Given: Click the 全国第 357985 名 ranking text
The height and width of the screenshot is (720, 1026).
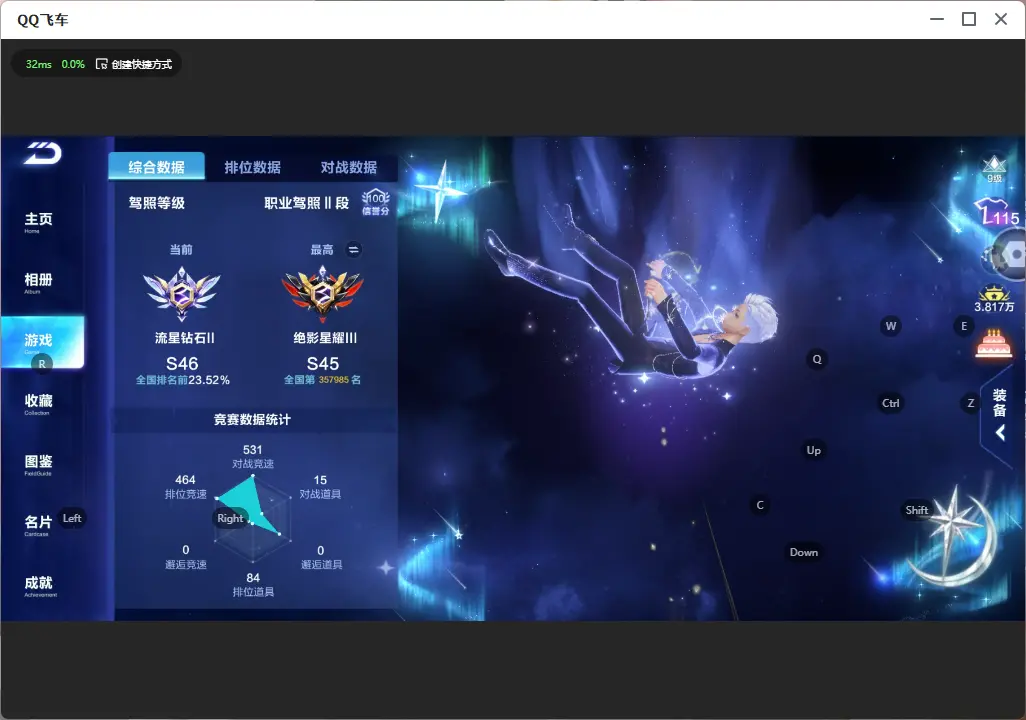Looking at the screenshot, I should point(323,380).
